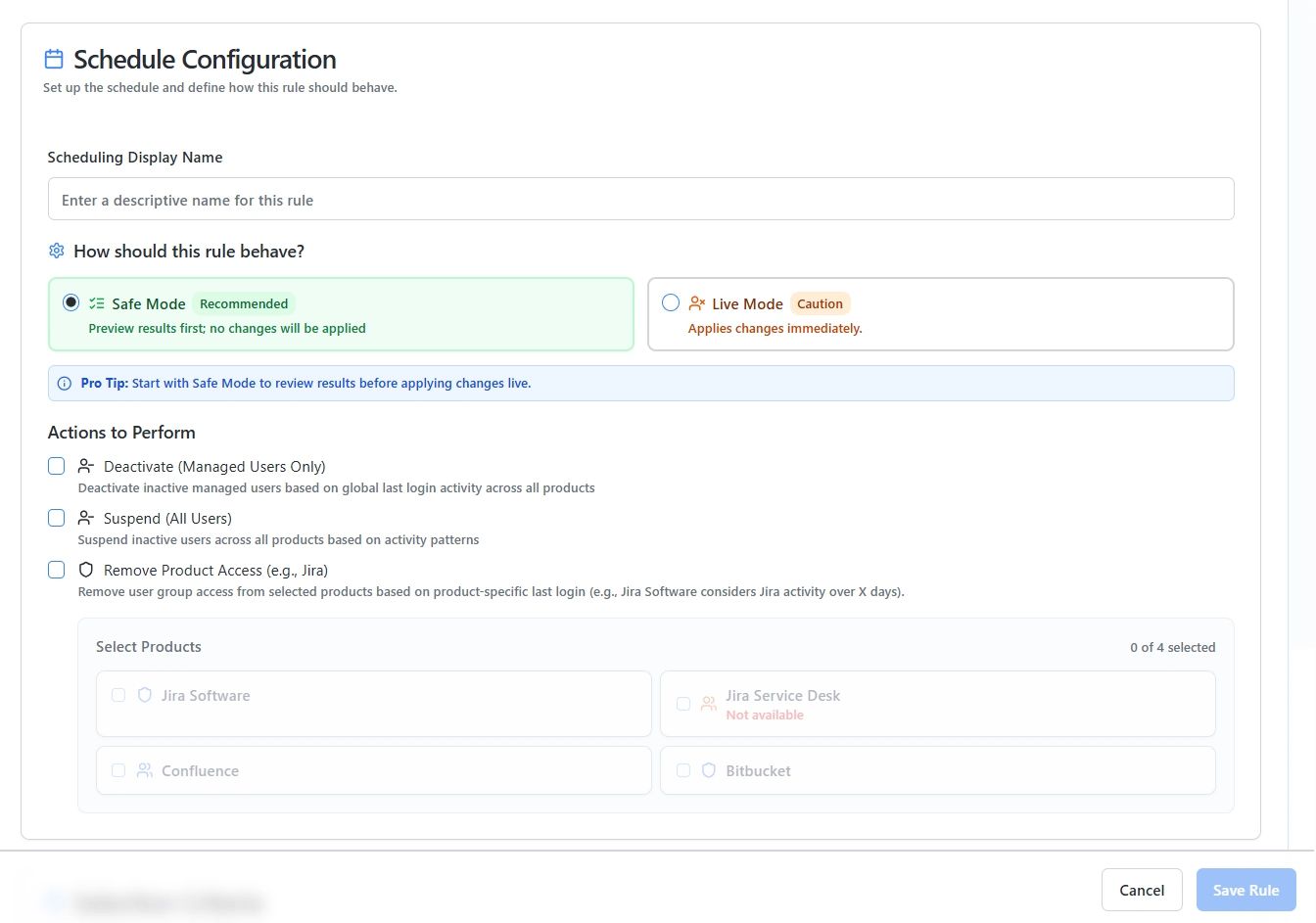The image size is (1316, 923).
Task: Click the shield icon on the Jira Software card
Action: point(144,695)
